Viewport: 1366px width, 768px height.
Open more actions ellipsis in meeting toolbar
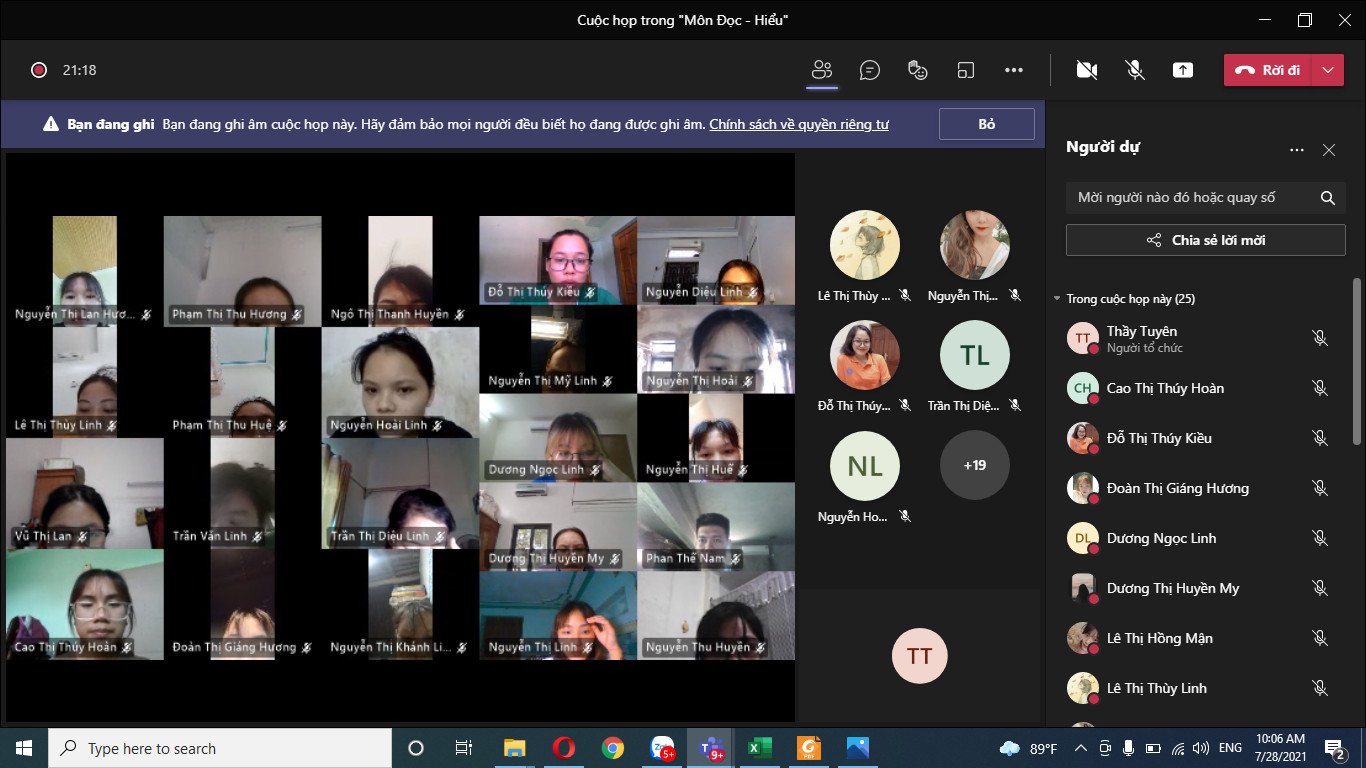click(1013, 70)
